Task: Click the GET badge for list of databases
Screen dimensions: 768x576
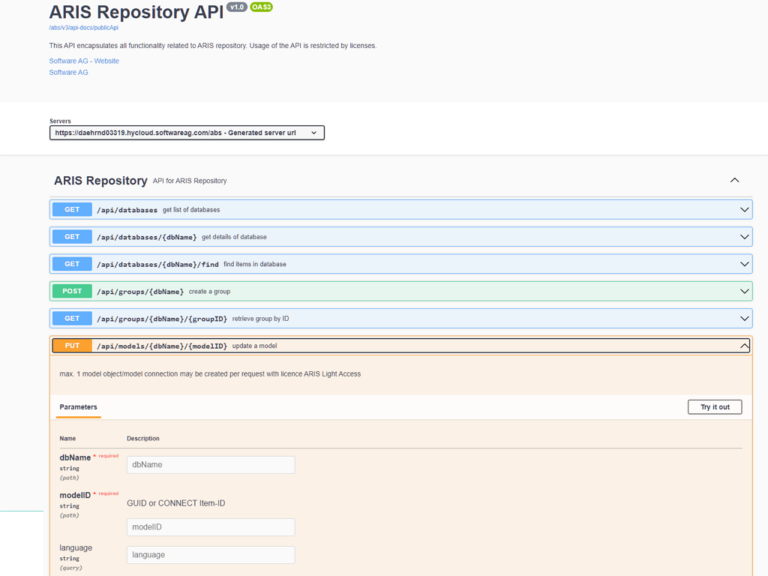Action: tap(72, 210)
